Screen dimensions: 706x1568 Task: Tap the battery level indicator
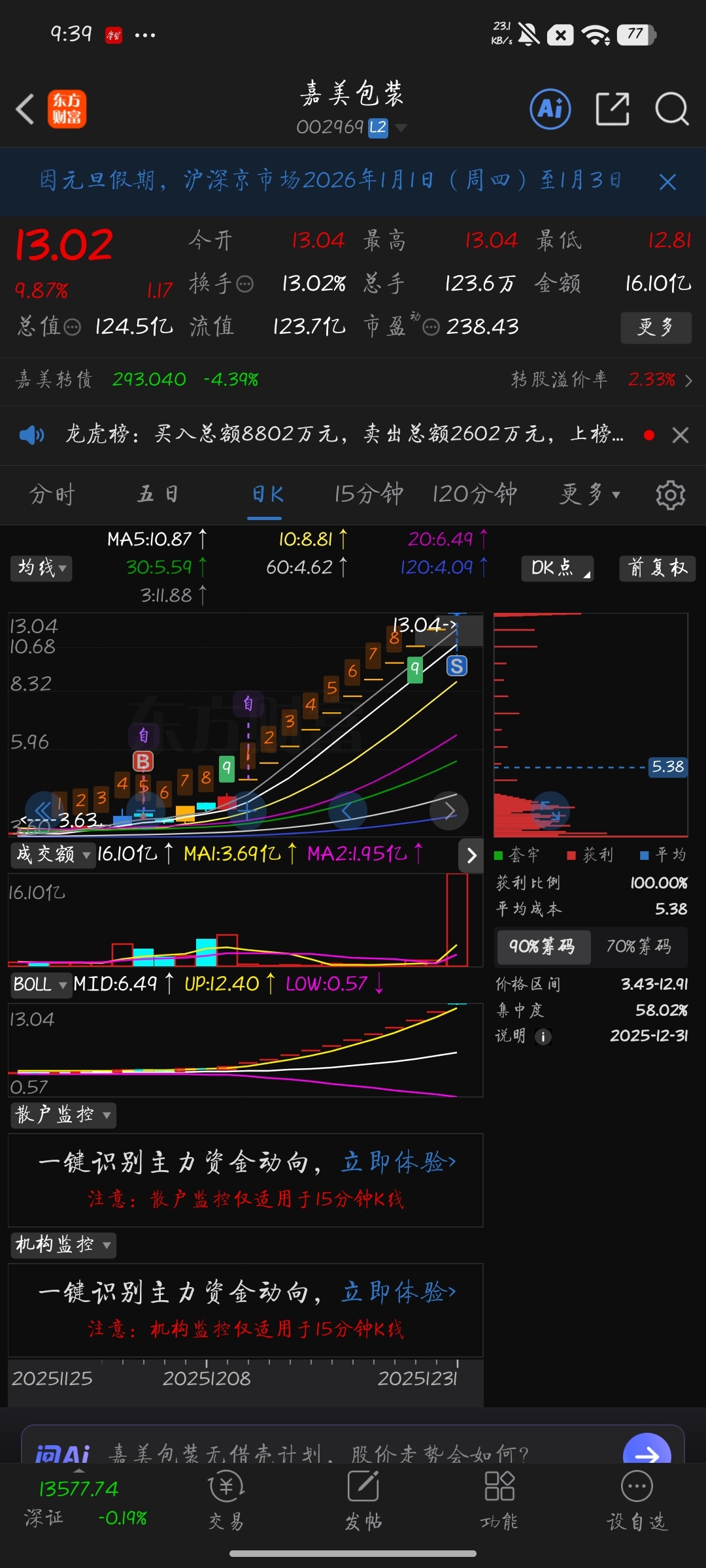click(x=637, y=34)
